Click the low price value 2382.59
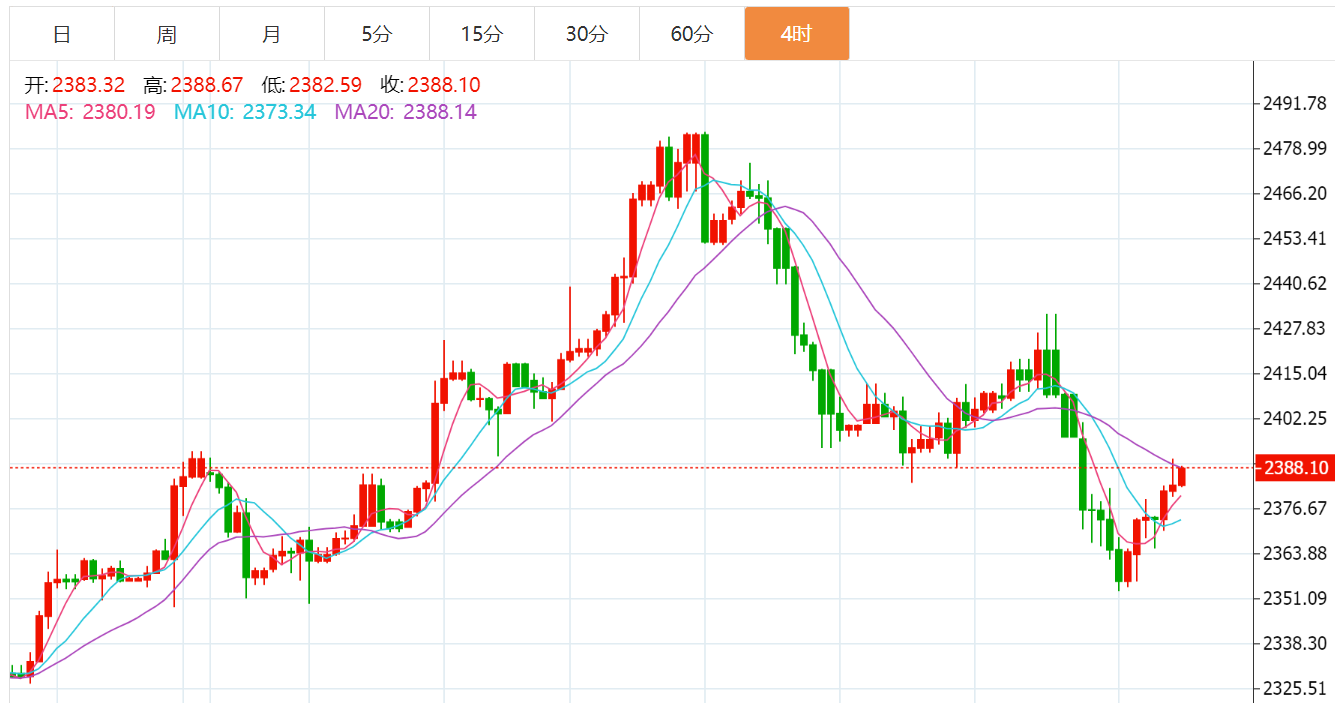 (326, 85)
